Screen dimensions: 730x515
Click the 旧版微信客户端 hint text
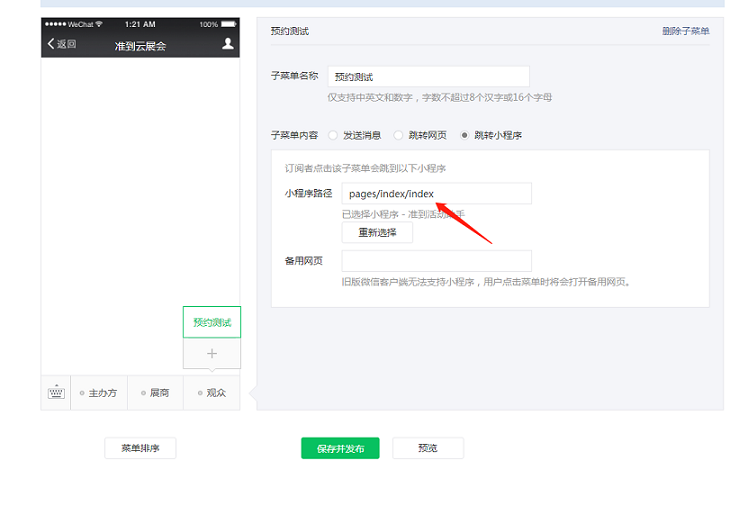pyautogui.click(x=486, y=282)
